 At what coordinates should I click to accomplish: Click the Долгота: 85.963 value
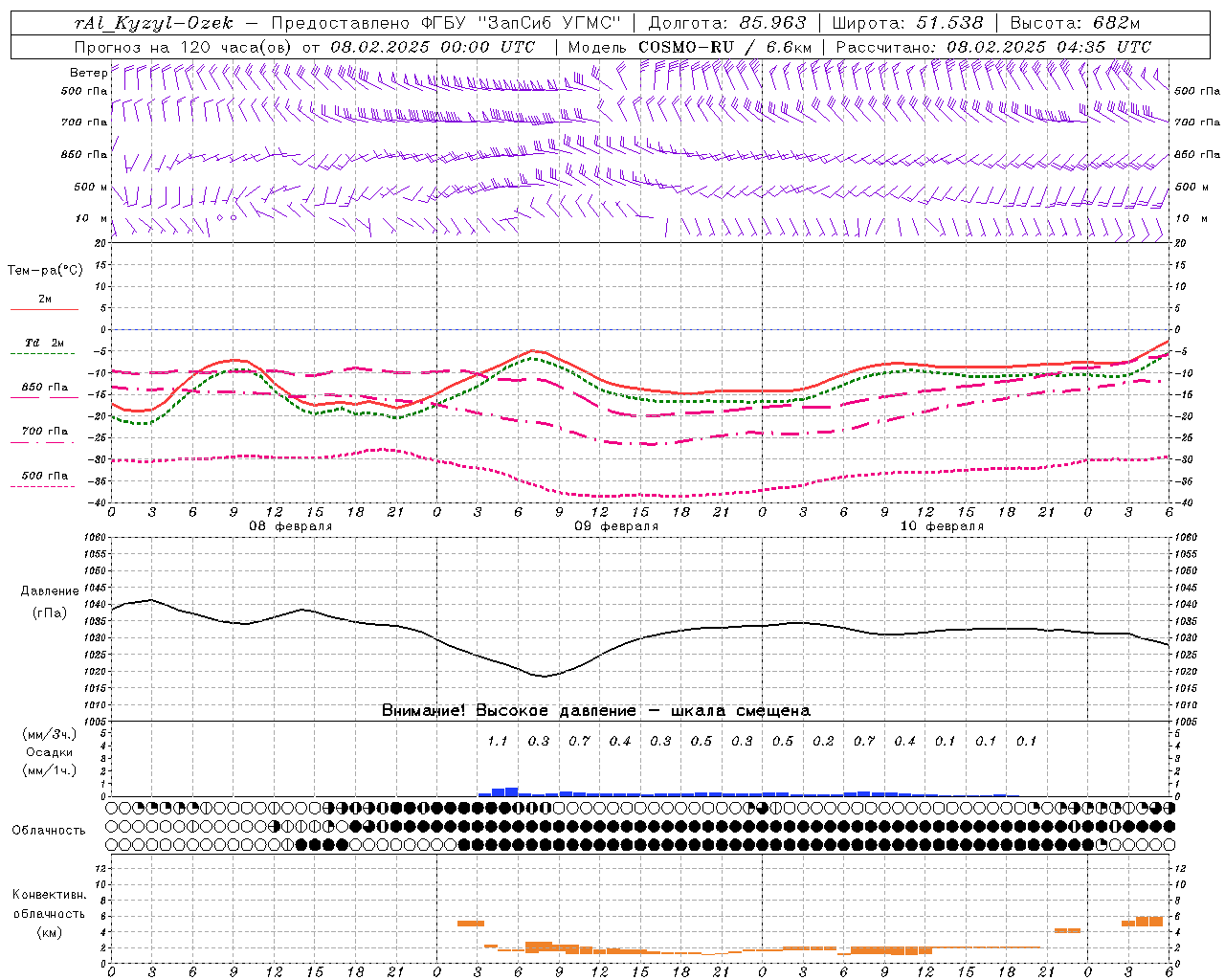[726, 23]
